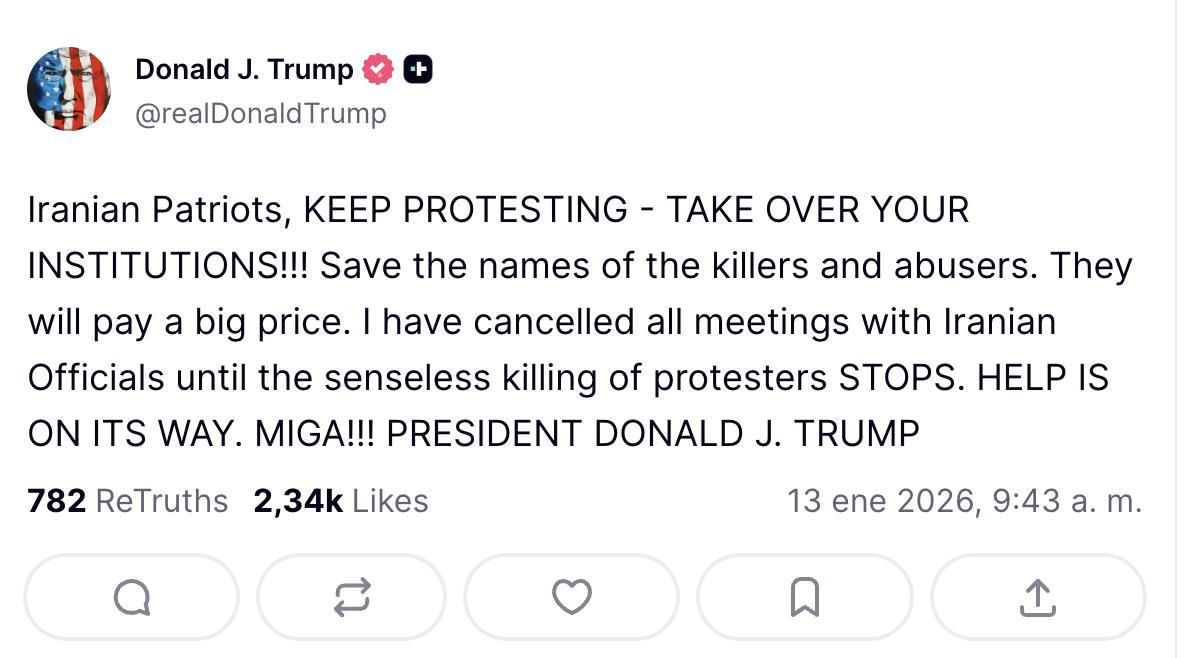
Task: Click the ReTruth repost arrows icon
Action: coord(351,597)
